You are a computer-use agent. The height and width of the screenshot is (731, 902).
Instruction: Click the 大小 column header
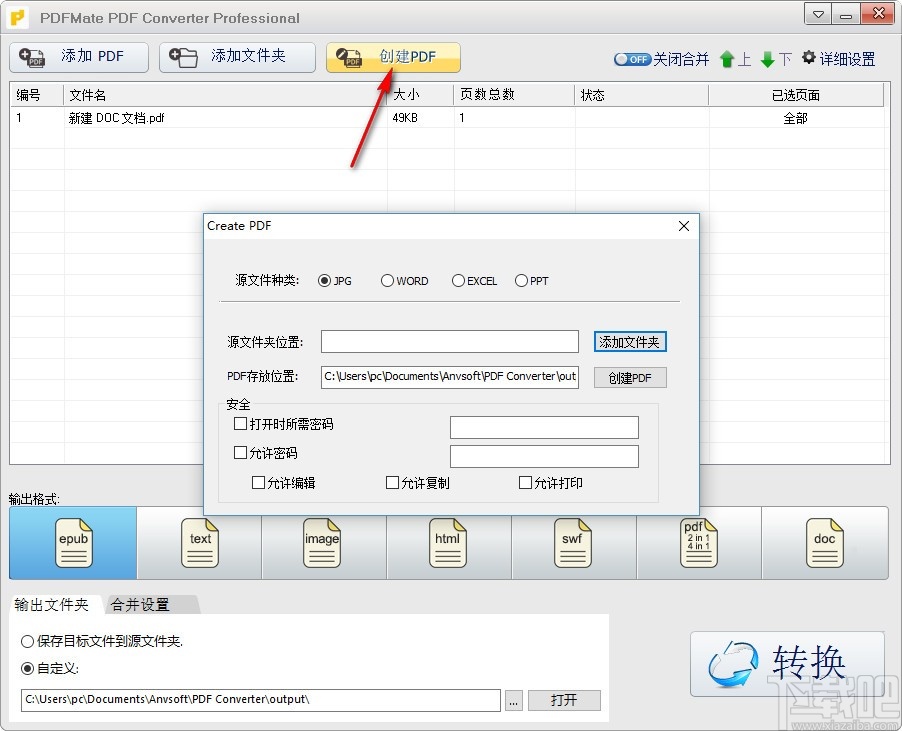pos(421,95)
